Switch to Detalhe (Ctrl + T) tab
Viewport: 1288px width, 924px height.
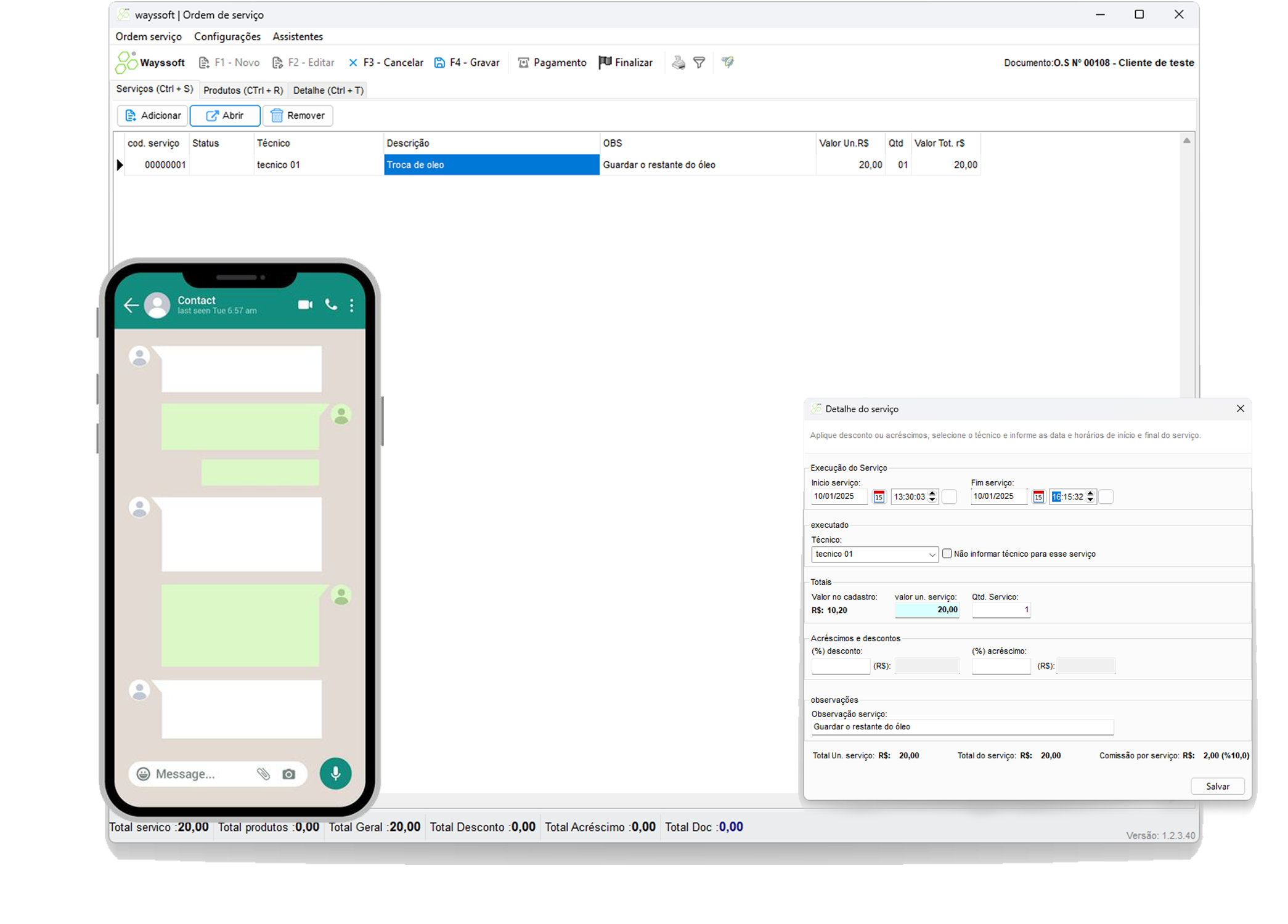coord(328,91)
